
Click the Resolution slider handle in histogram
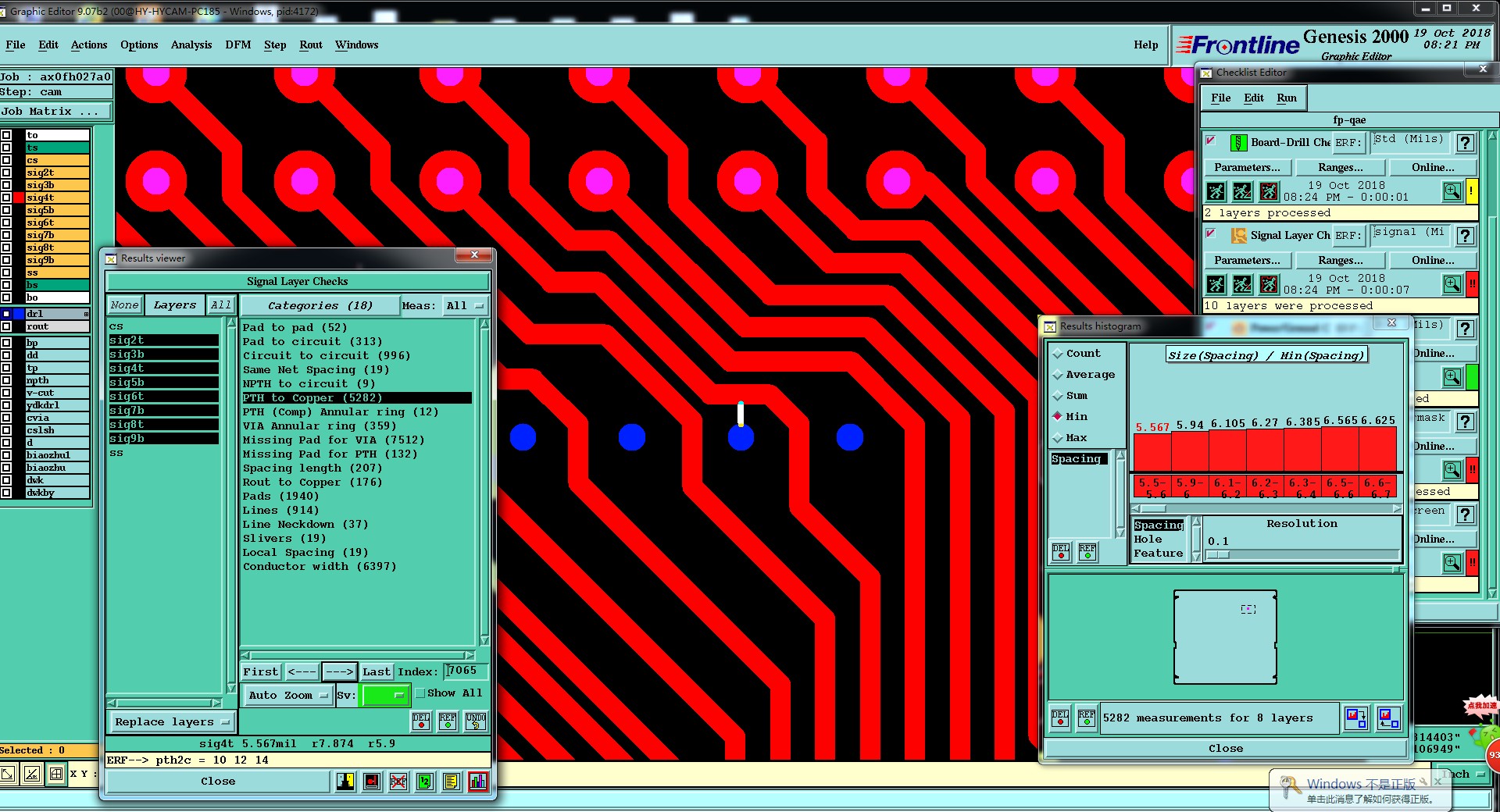coord(1218,555)
